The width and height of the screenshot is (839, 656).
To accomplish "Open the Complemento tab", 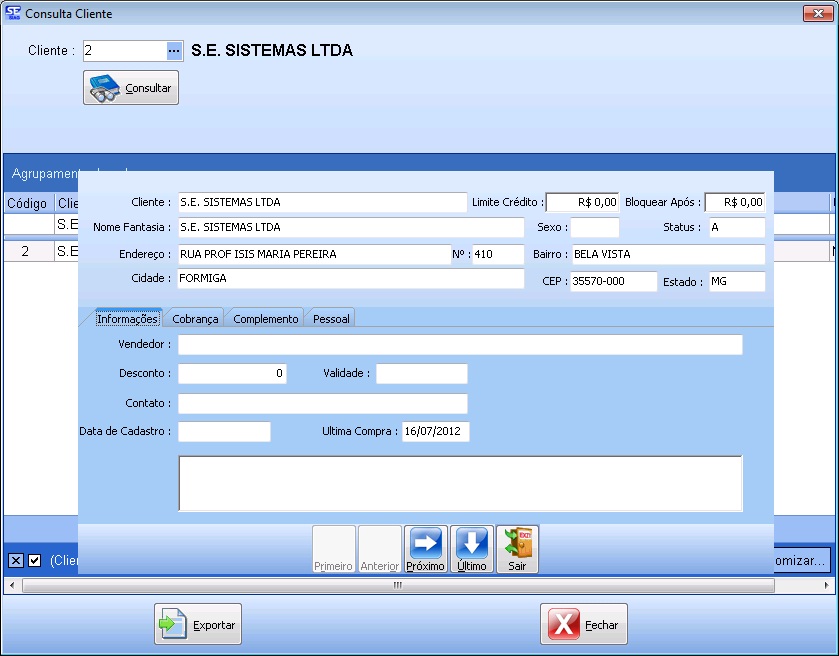I will 265,319.
